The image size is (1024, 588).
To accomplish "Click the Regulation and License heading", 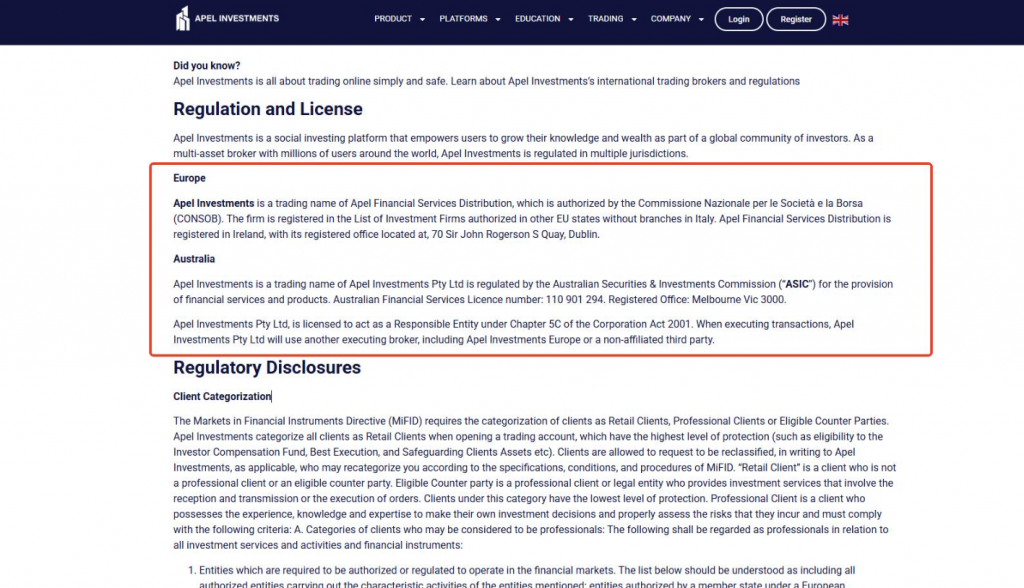I will click(268, 109).
